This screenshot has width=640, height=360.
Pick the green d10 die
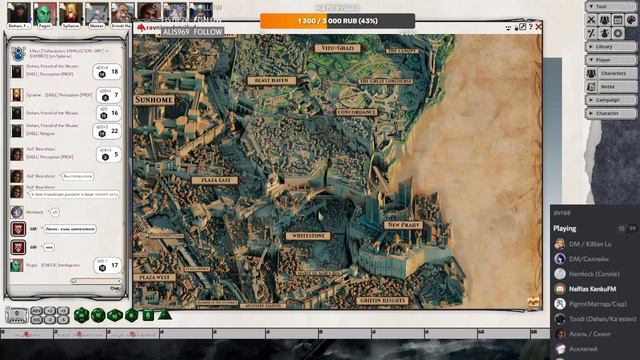(115, 315)
